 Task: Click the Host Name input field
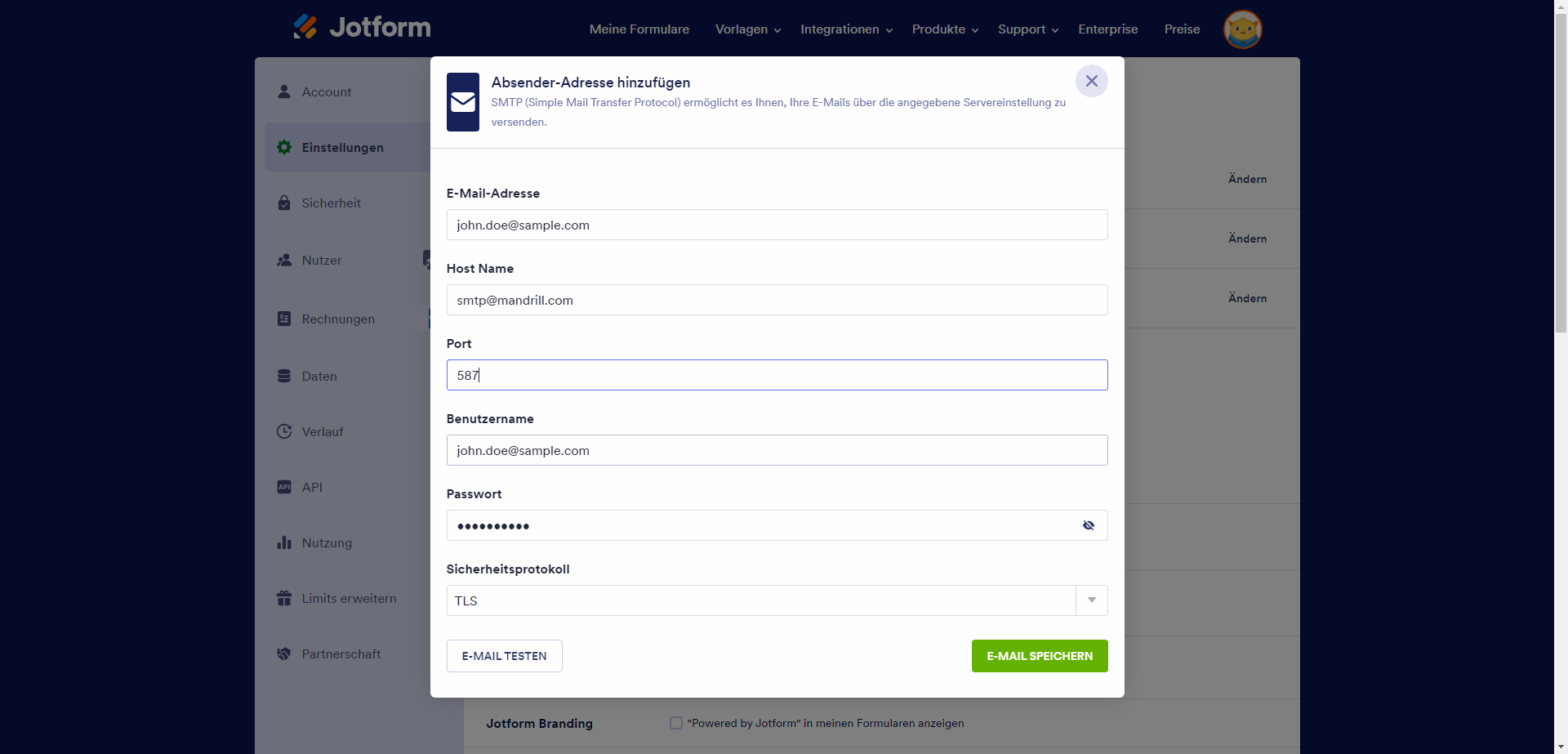[776, 300]
